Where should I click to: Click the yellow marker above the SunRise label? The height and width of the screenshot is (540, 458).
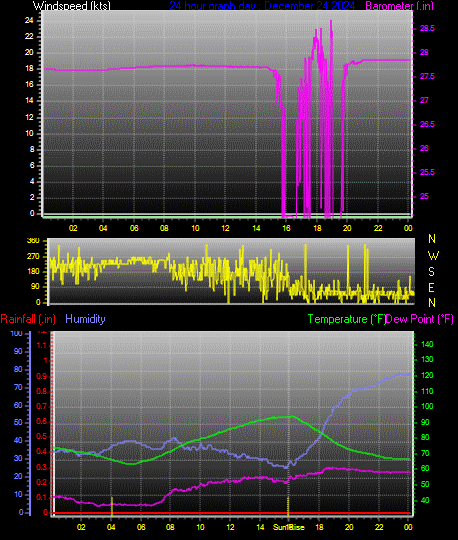point(288,507)
